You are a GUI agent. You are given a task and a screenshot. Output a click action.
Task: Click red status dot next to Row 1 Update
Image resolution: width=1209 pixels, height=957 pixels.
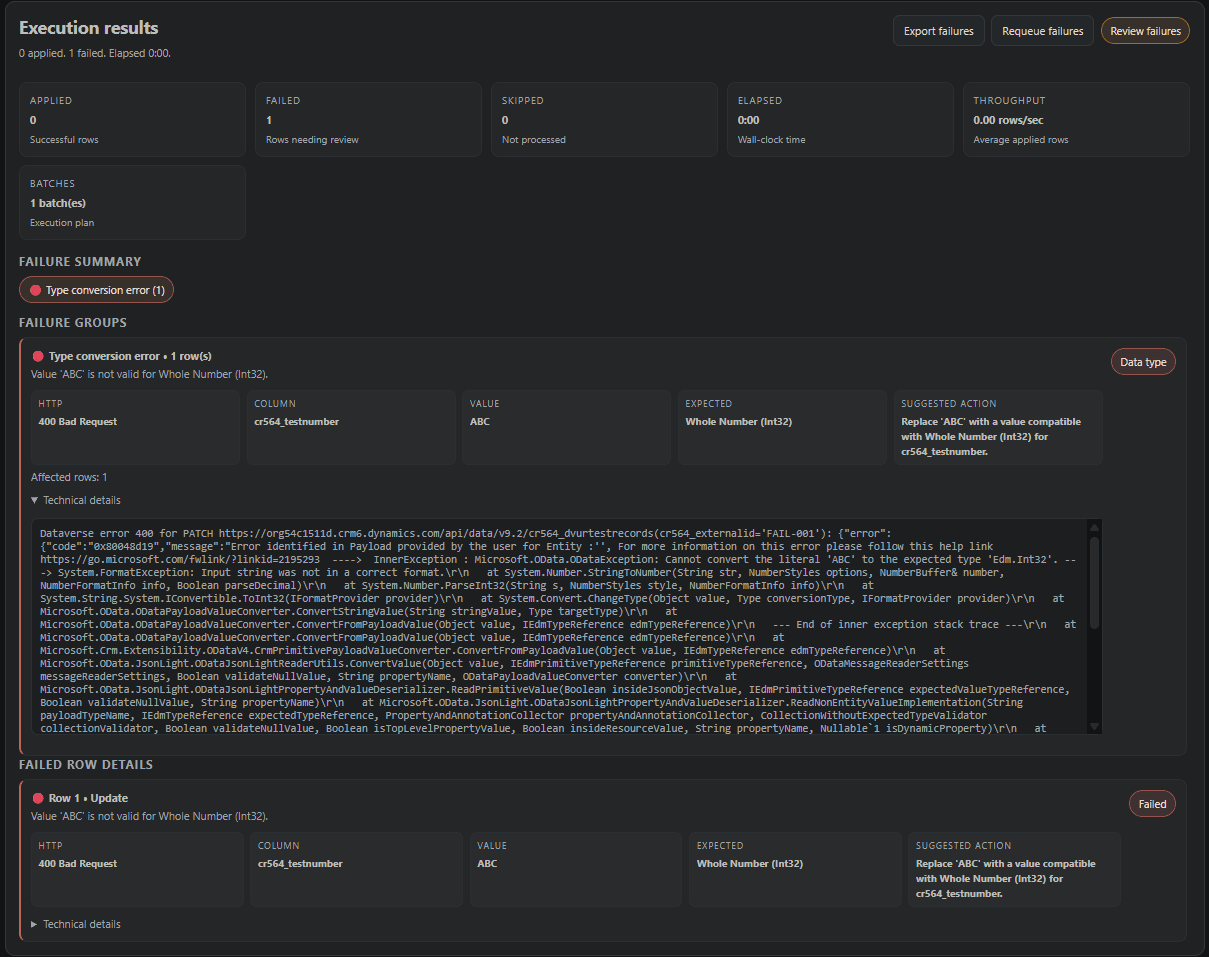[x=38, y=798]
